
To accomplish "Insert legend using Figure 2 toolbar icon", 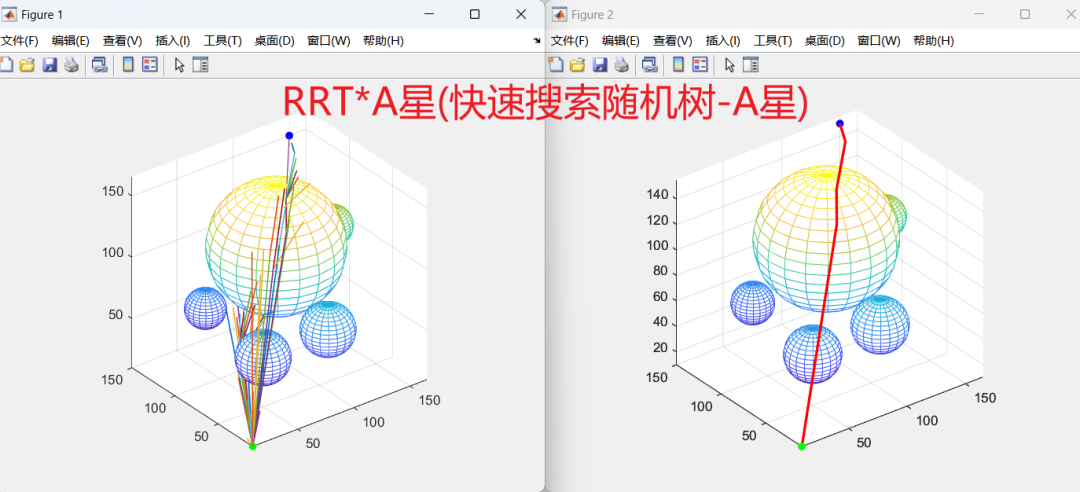I will (700, 65).
